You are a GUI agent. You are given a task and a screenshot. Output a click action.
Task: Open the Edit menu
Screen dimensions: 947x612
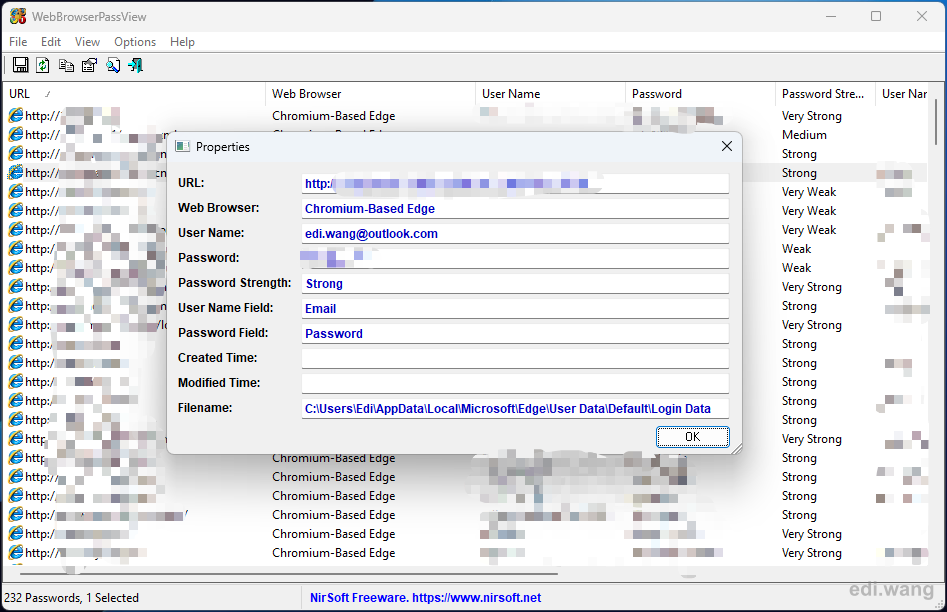[51, 42]
